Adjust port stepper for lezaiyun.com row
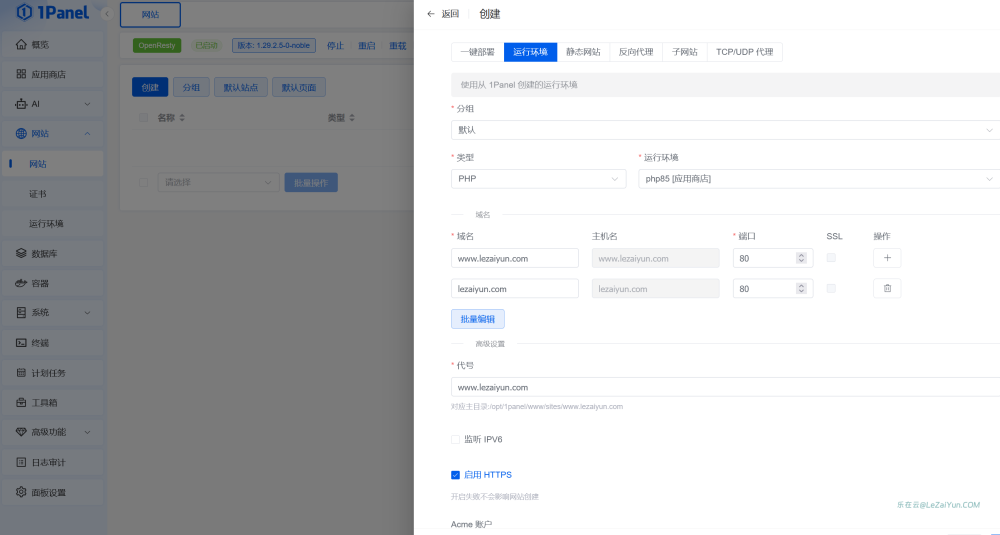The image size is (1000, 535). (802, 288)
